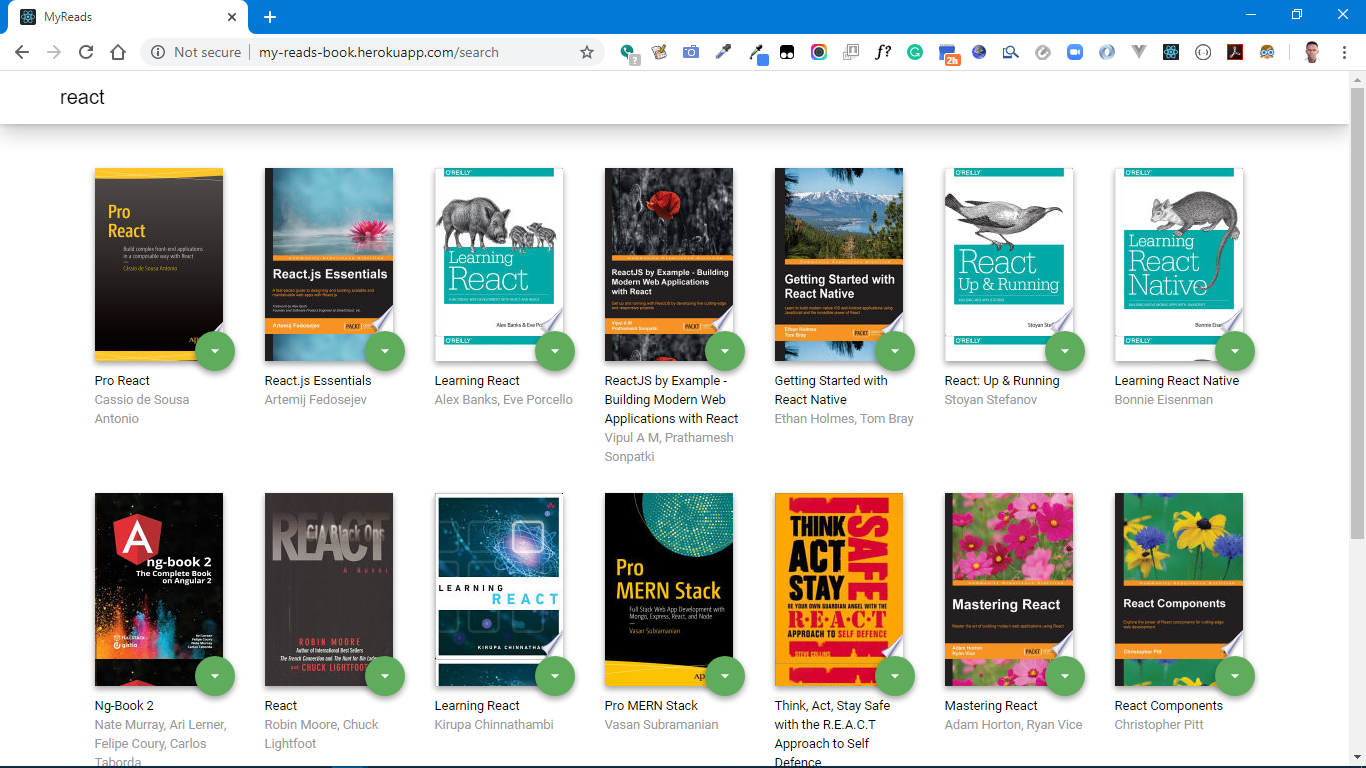Click author text 'Vasan Subramanian'
This screenshot has height=768, width=1366.
coord(661,725)
